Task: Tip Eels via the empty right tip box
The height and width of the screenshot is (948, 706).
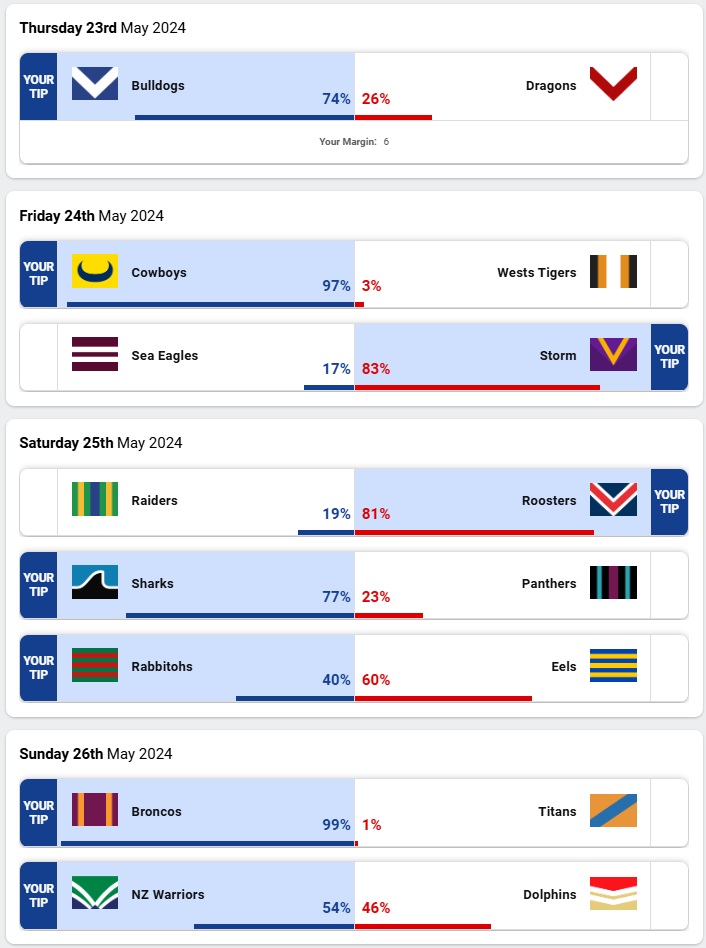Action: pyautogui.click(x=669, y=667)
